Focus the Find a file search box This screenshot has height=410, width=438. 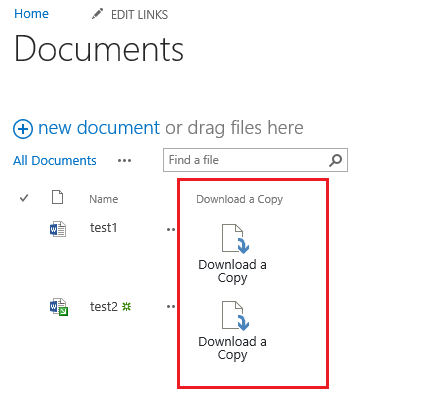pyautogui.click(x=255, y=160)
